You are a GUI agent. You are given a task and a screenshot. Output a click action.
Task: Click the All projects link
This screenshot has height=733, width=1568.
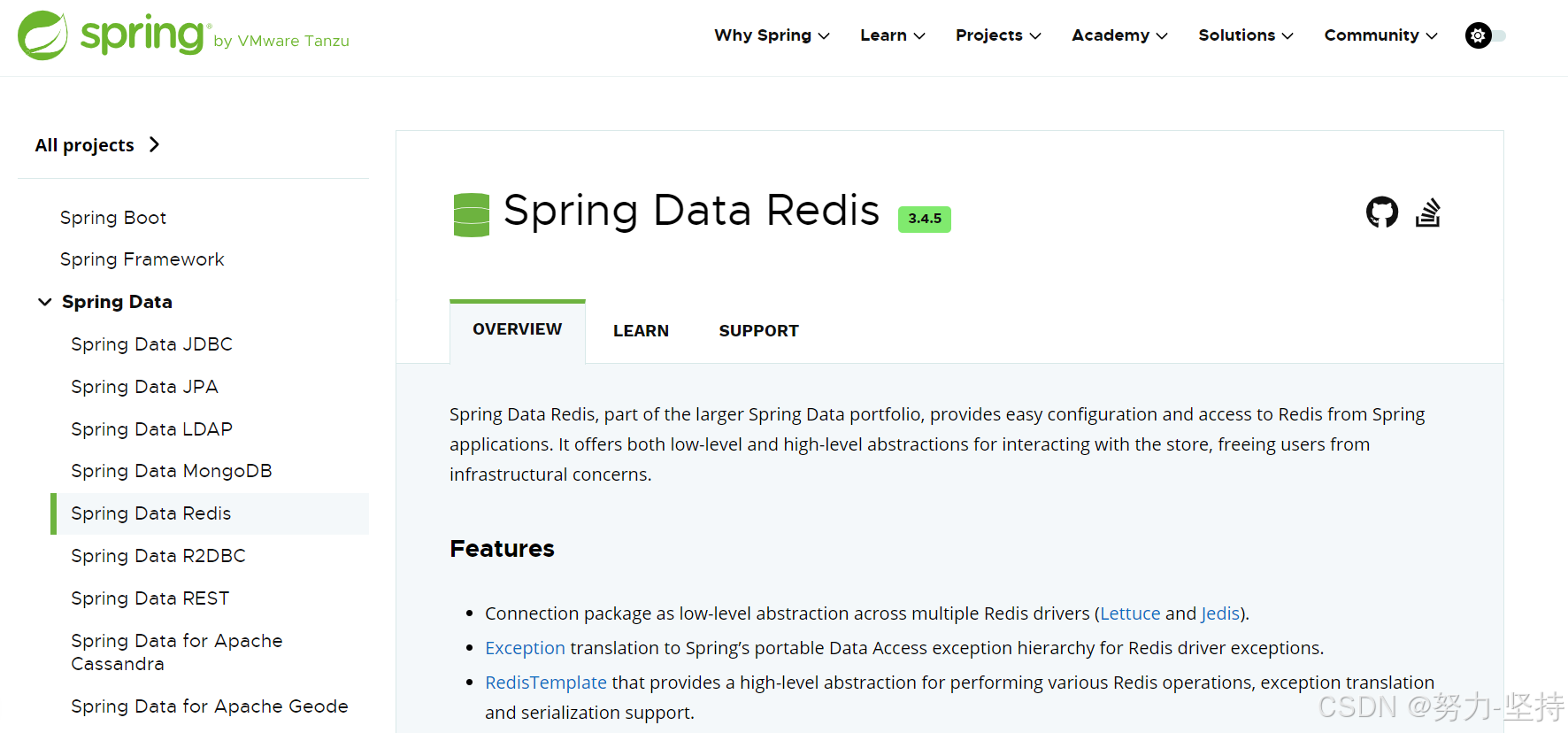(84, 144)
